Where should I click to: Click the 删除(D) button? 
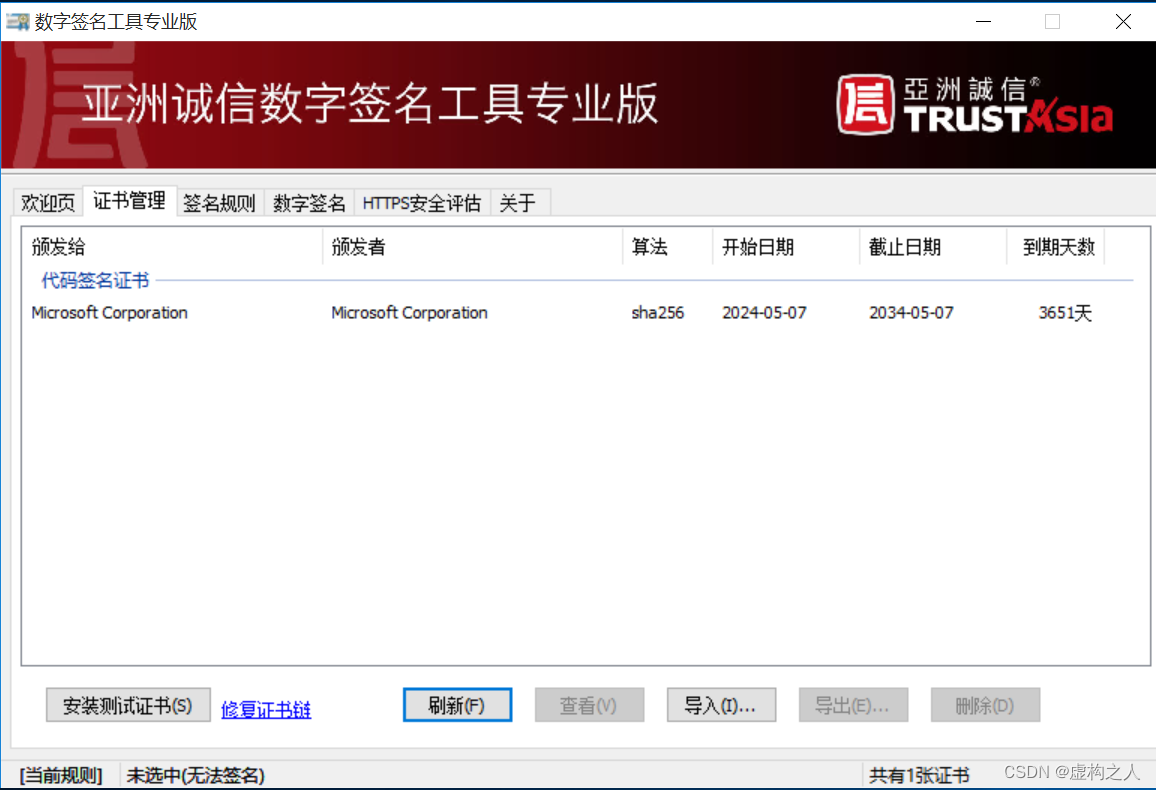(985, 705)
